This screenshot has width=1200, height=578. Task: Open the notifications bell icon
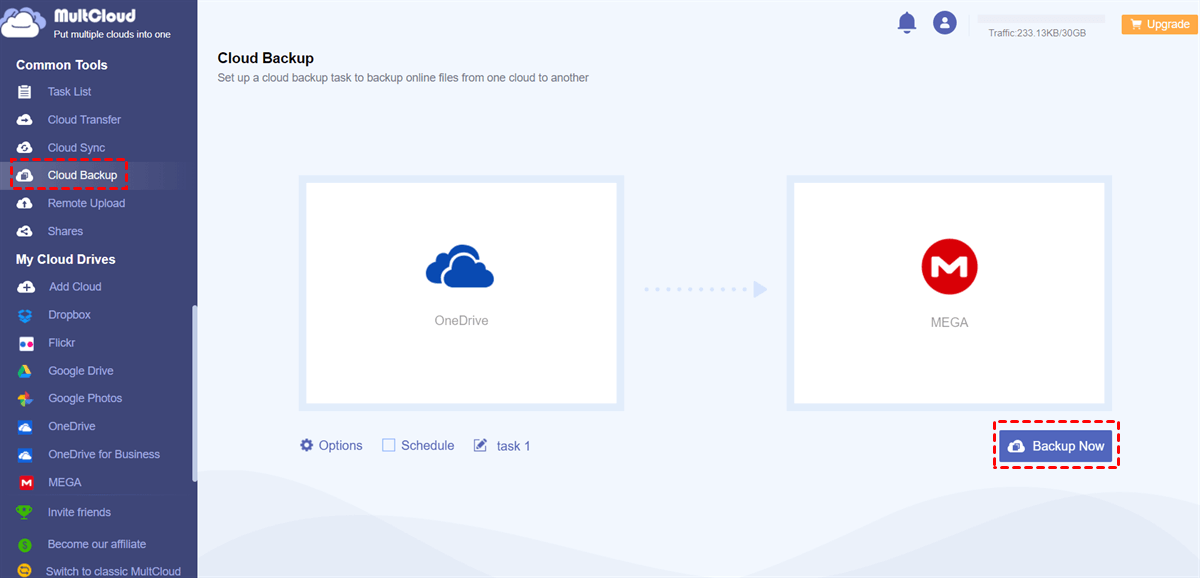(907, 22)
